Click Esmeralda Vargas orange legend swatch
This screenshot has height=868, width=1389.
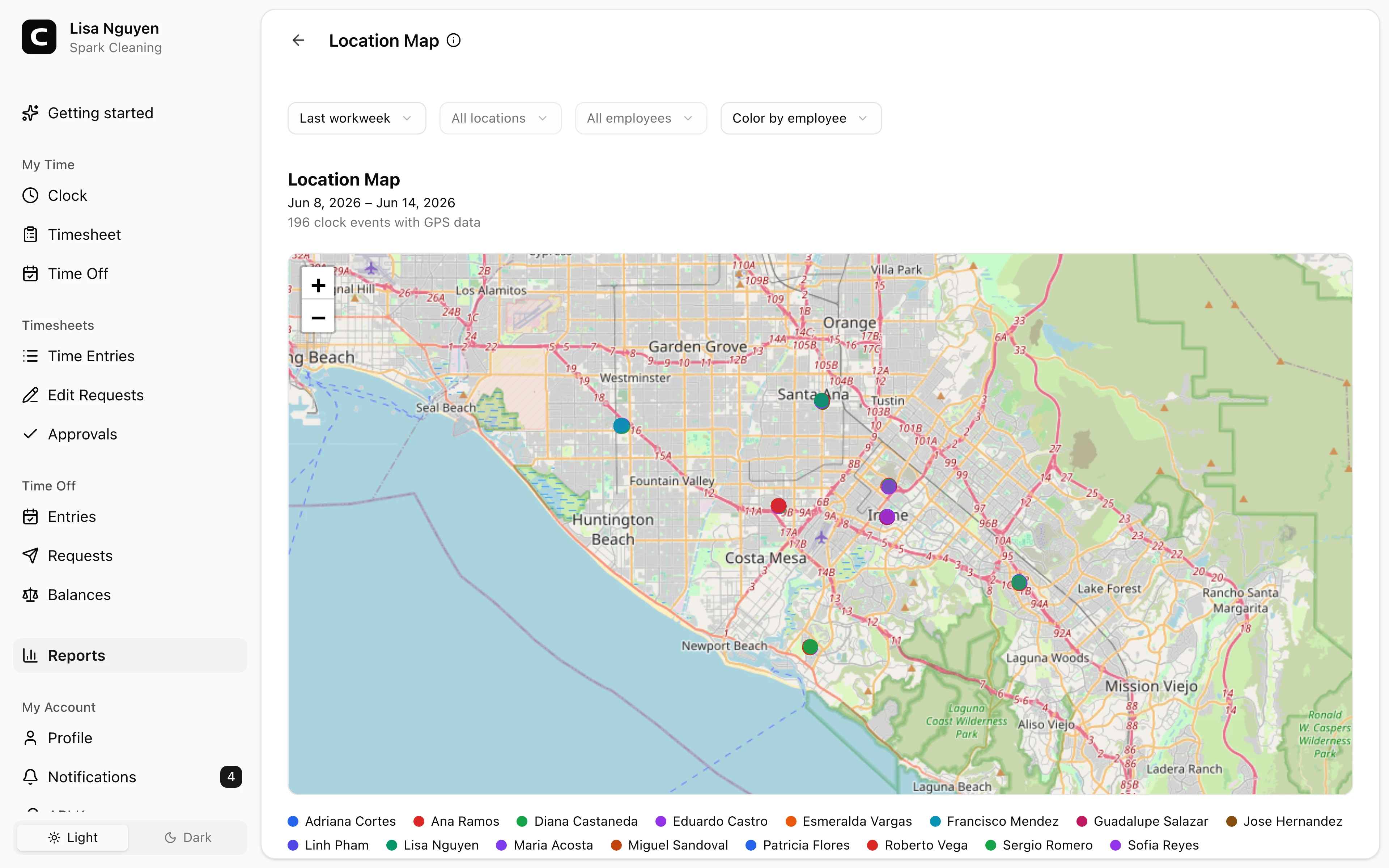[791, 821]
